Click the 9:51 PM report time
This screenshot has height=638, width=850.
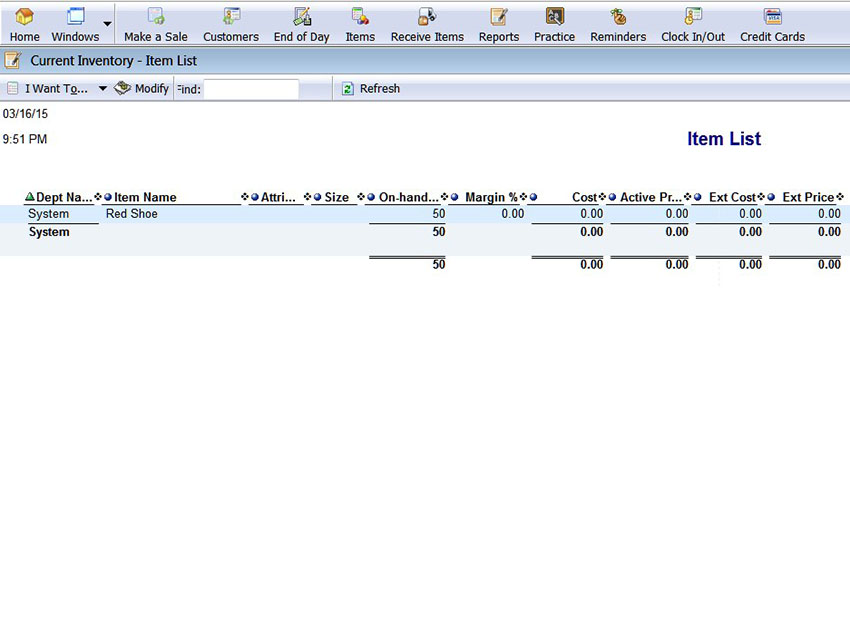pyautogui.click(x=25, y=139)
